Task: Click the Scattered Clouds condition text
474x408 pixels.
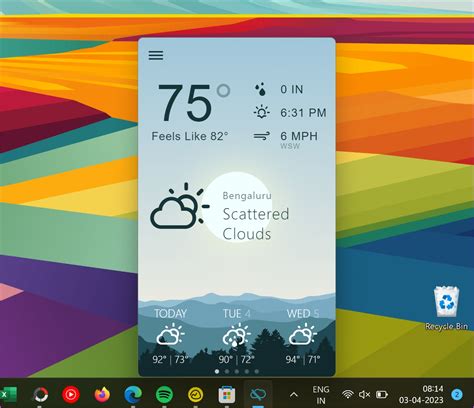Action: [256, 224]
